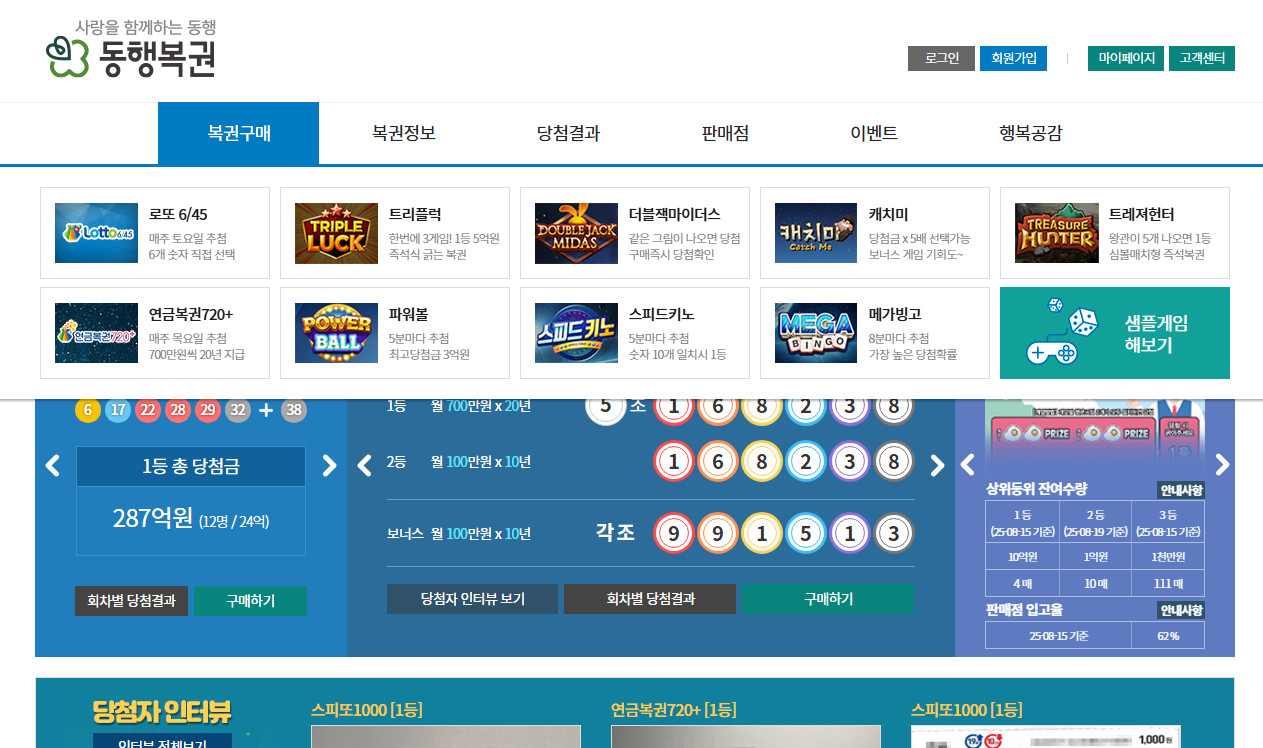Open the Treasure Hunter game icon

[x=1056, y=233]
